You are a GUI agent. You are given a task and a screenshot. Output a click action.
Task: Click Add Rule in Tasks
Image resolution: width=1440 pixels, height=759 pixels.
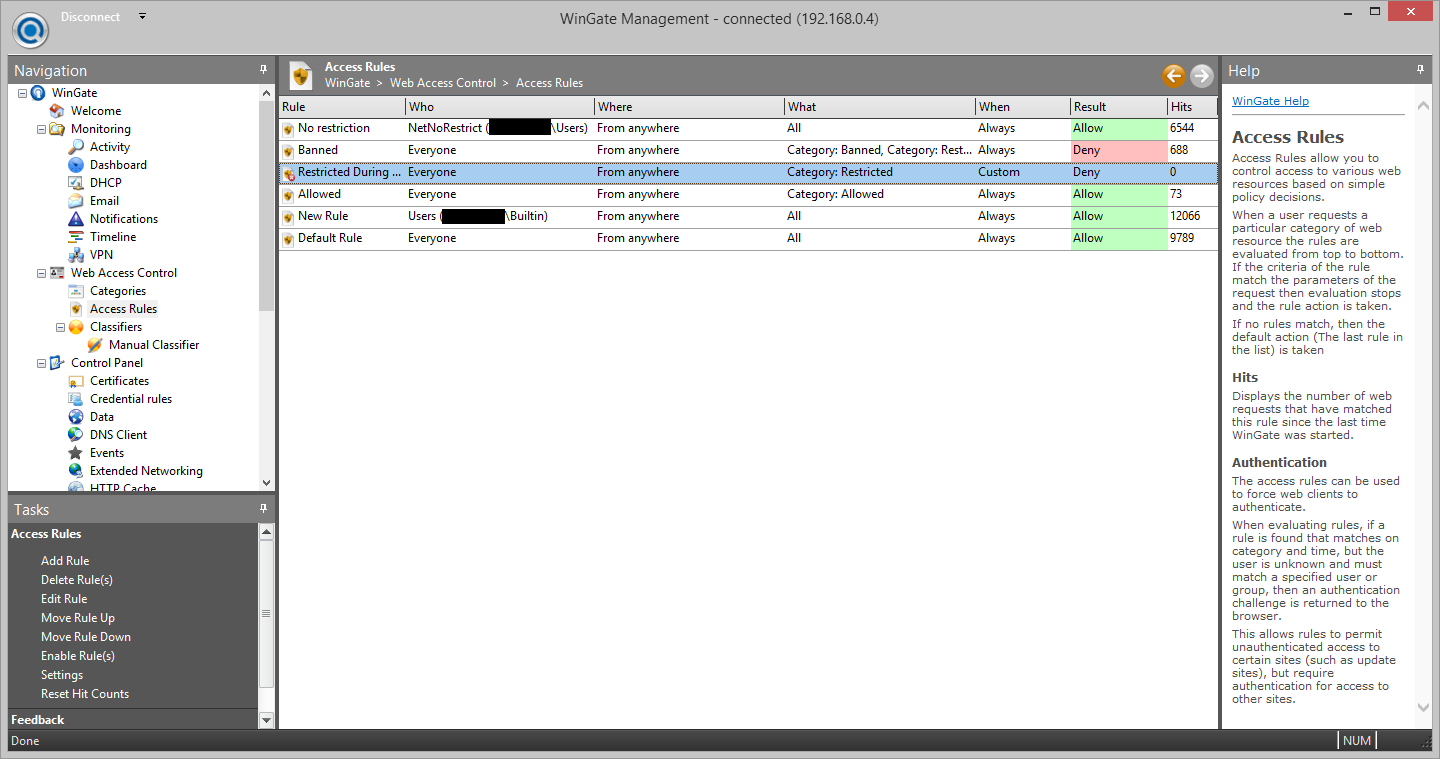(65, 561)
